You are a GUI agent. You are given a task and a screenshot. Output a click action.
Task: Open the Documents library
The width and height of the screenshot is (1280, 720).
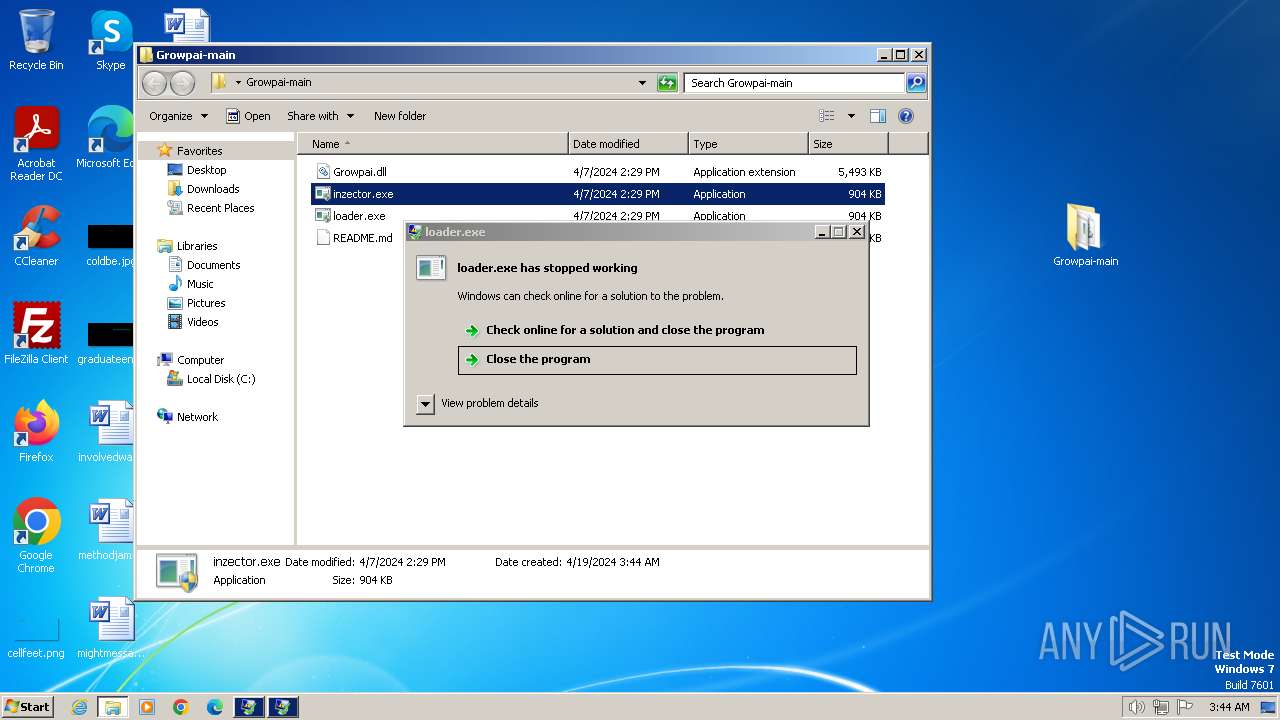click(x=213, y=265)
